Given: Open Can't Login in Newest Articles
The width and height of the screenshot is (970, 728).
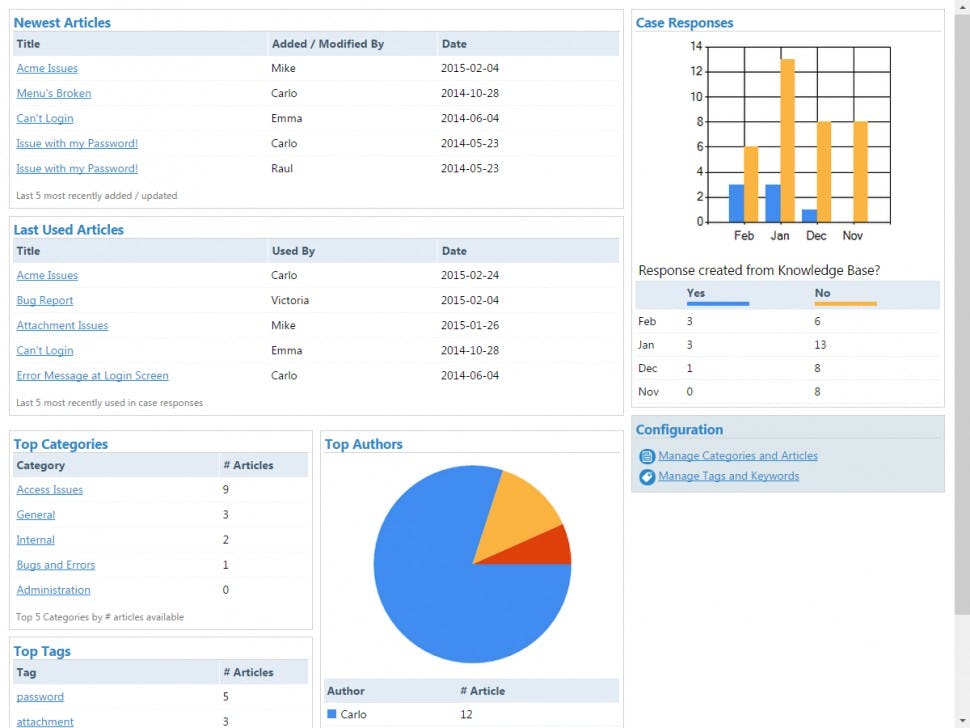Looking at the screenshot, I should (x=45, y=119).
